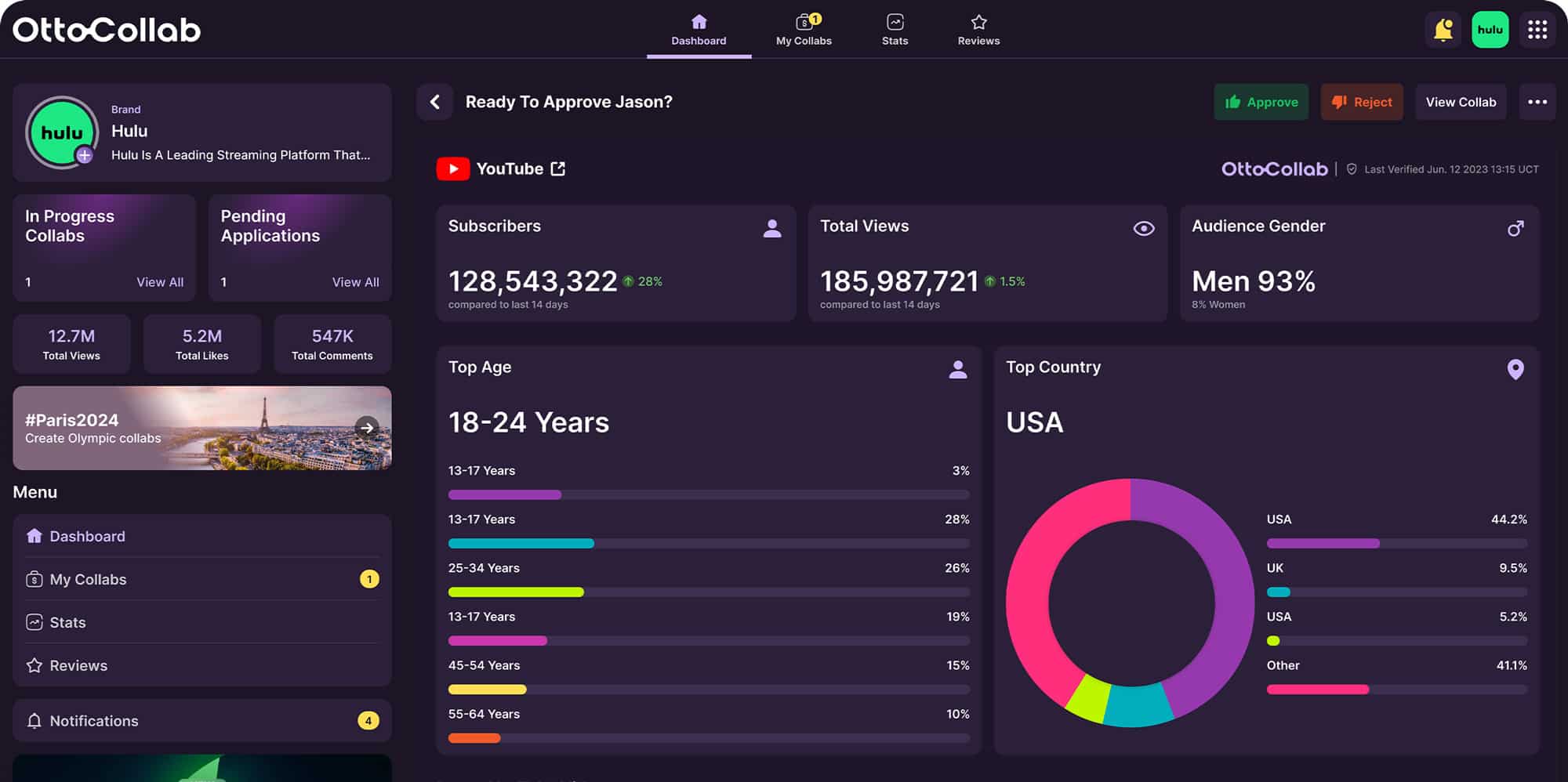Click the 28% subscriber growth indicator
Image resolution: width=1568 pixels, height=782 pixels.
point(643,281)
